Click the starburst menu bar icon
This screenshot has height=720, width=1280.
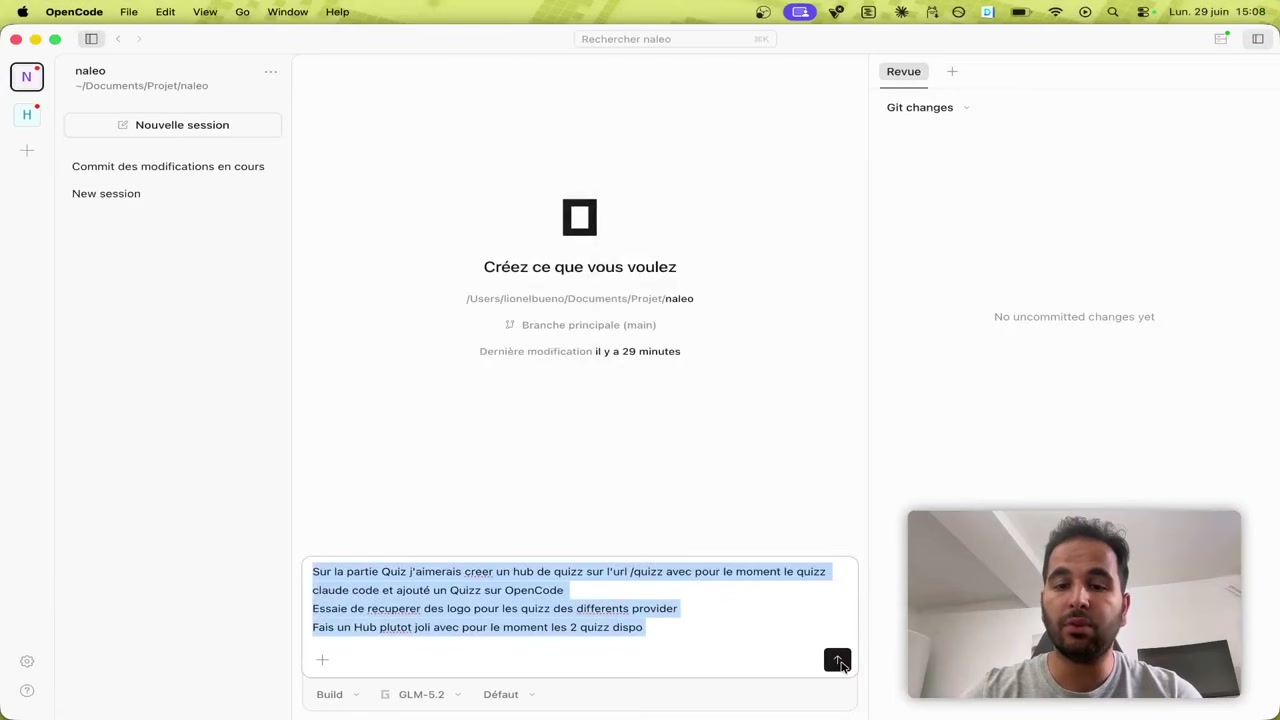click(x=902, y=12)
